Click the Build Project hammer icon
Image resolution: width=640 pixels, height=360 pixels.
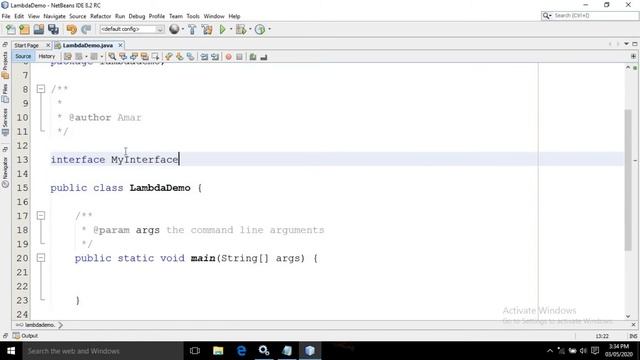point(192,29)
